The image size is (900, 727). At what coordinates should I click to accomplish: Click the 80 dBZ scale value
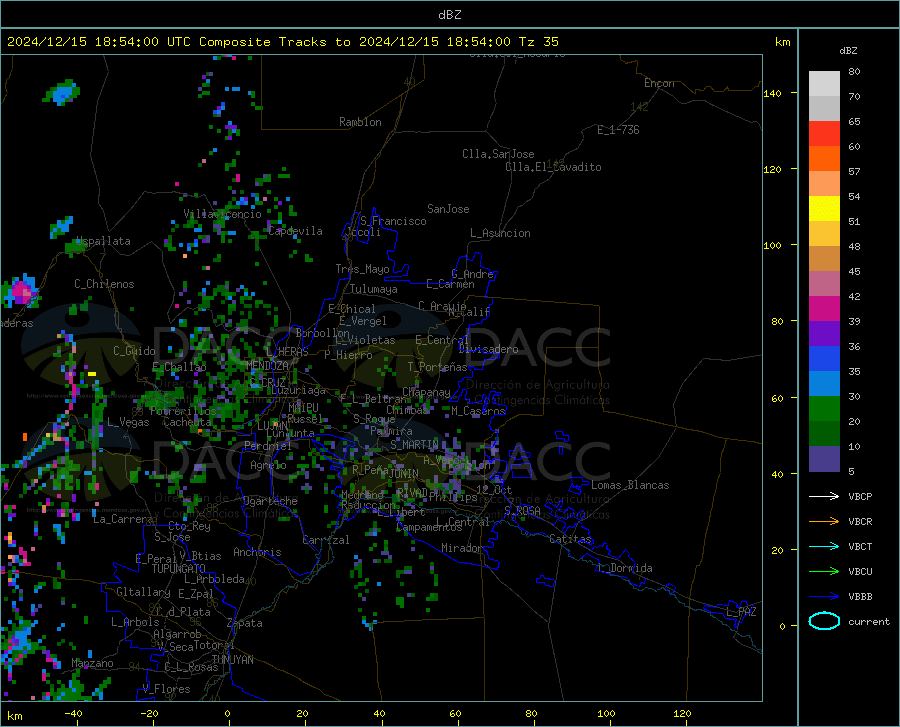click(854, 71)
